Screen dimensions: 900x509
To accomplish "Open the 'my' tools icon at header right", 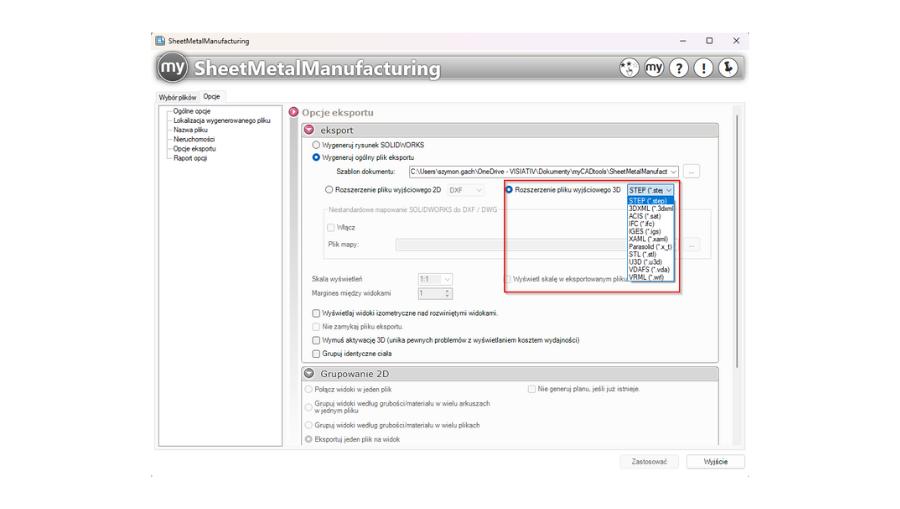I will coord(654,68).
